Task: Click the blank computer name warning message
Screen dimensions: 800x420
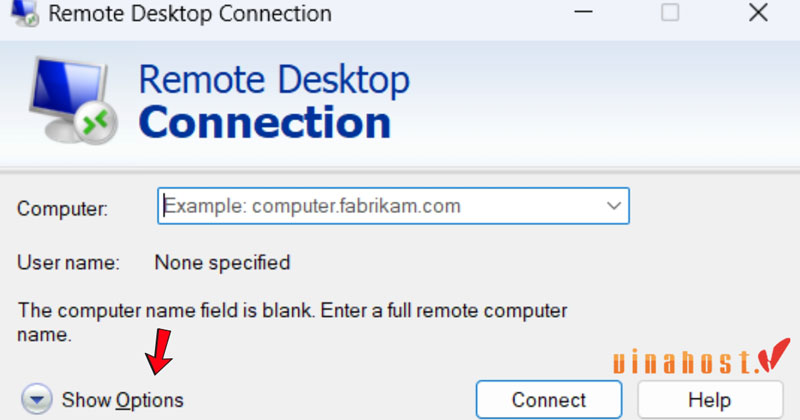Action: 293,322
